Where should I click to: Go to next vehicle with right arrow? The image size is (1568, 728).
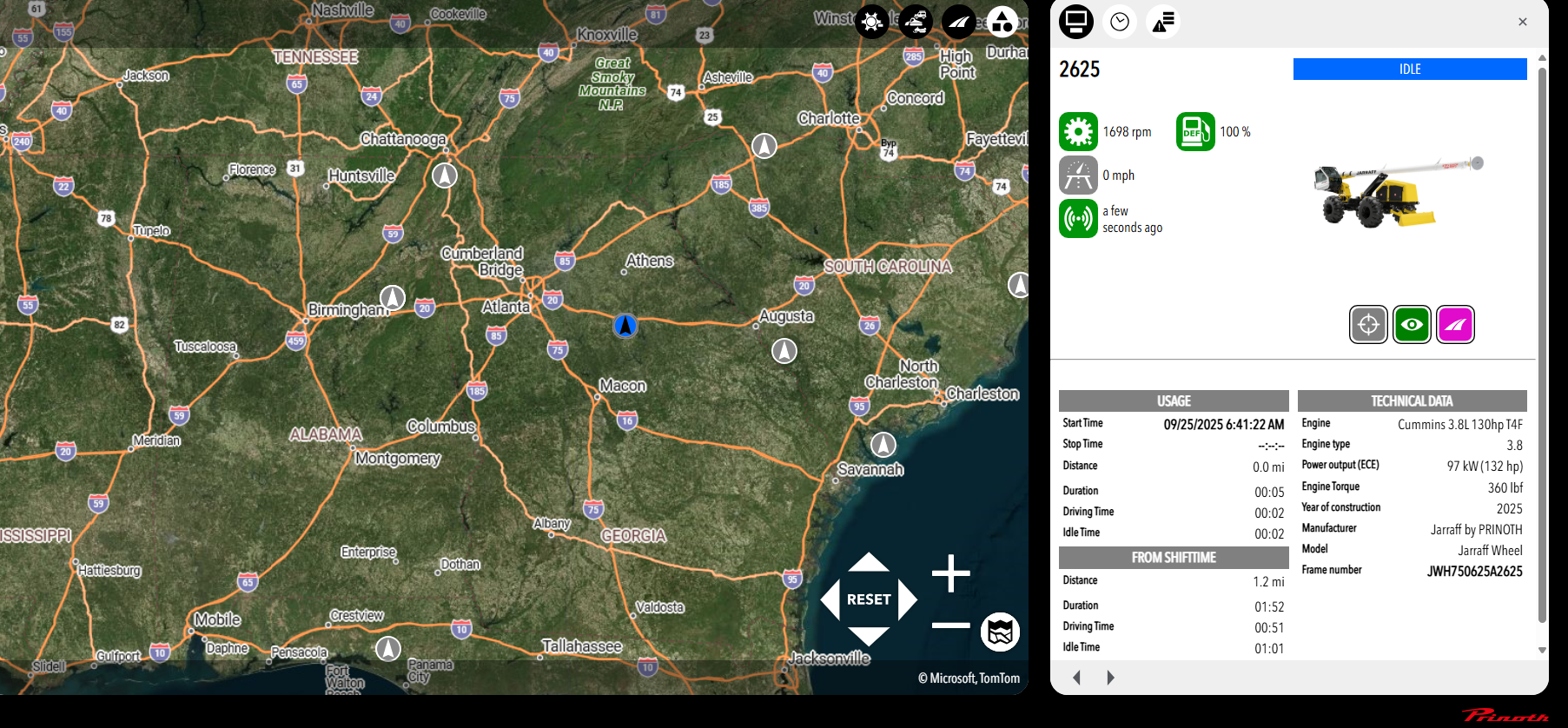1110,678
